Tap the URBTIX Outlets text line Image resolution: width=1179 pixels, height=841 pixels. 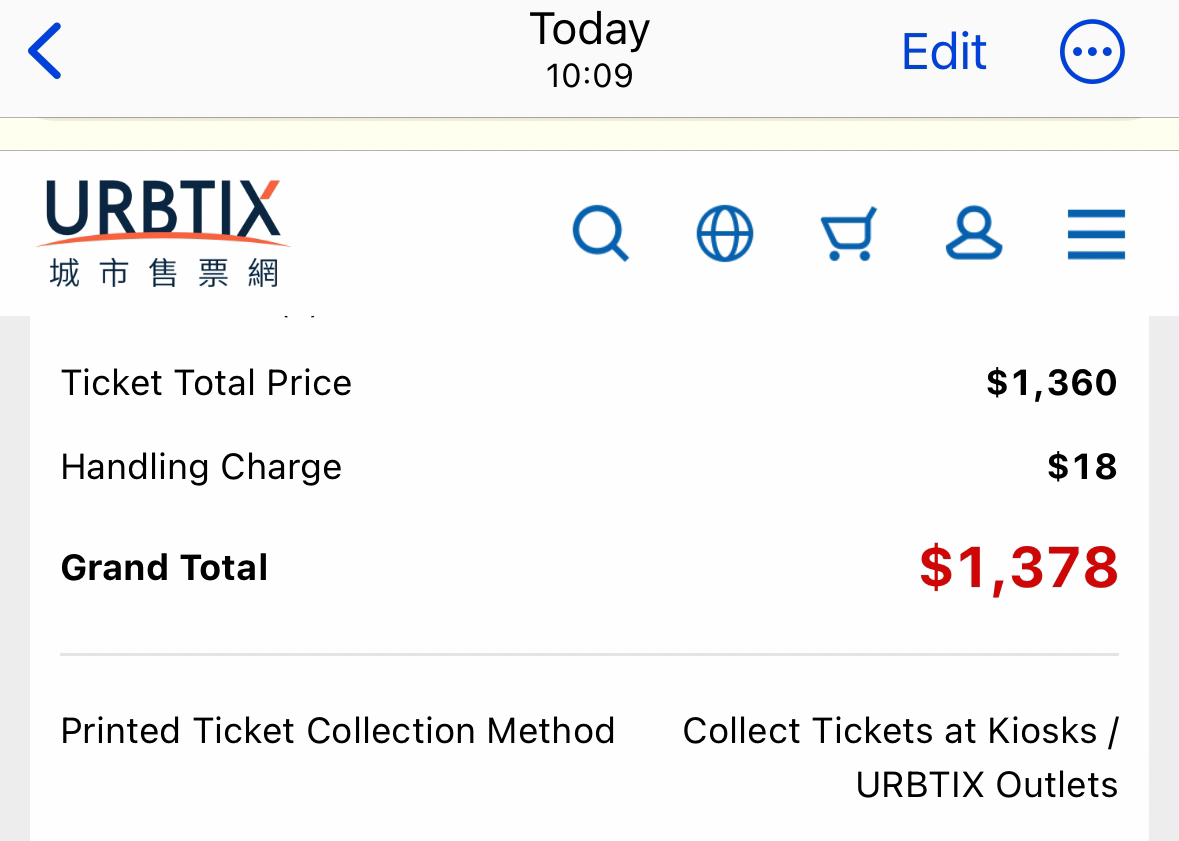tap(987, 785)
